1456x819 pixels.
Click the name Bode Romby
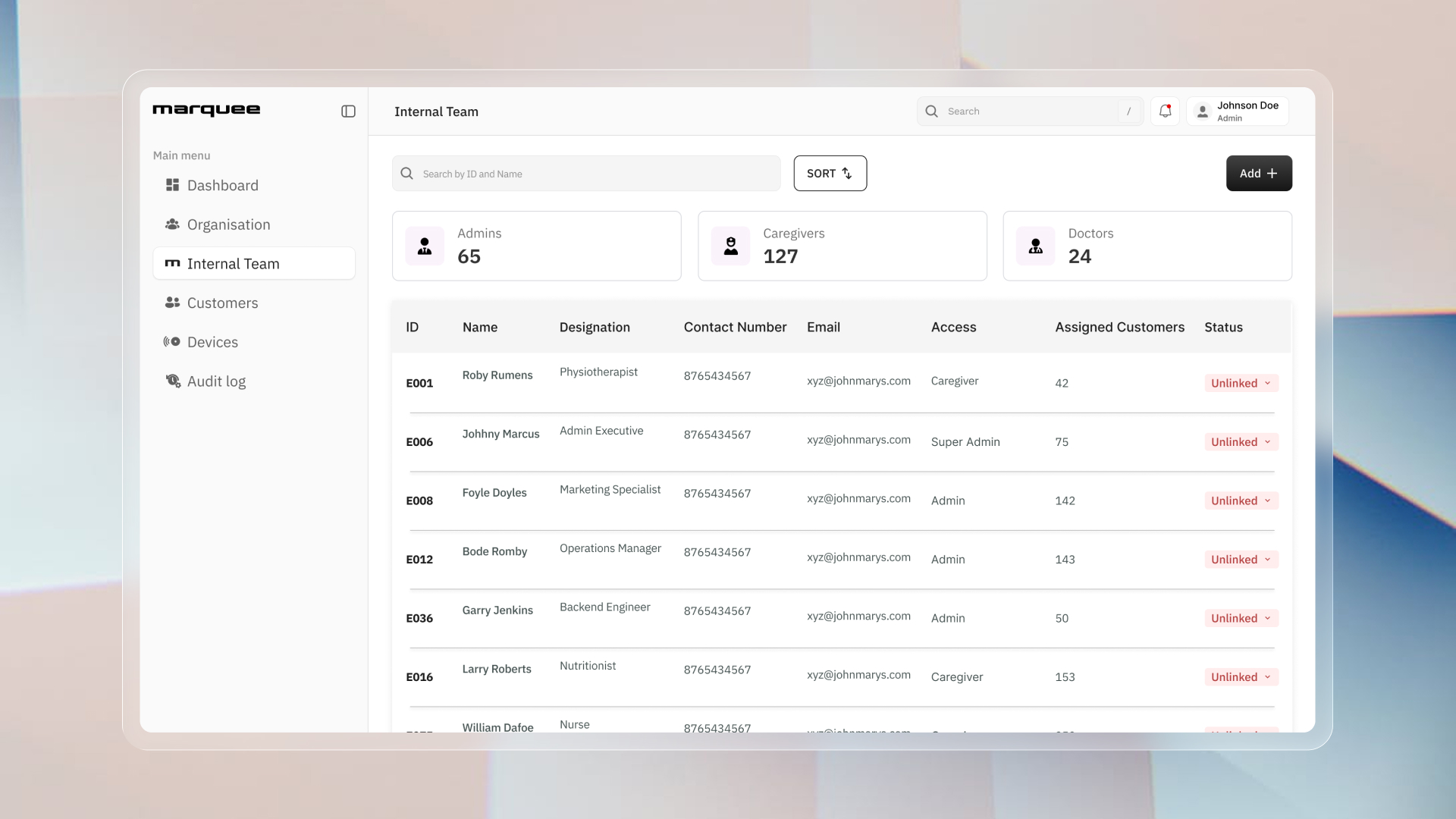pyautogui.click(x=494, y=551)
